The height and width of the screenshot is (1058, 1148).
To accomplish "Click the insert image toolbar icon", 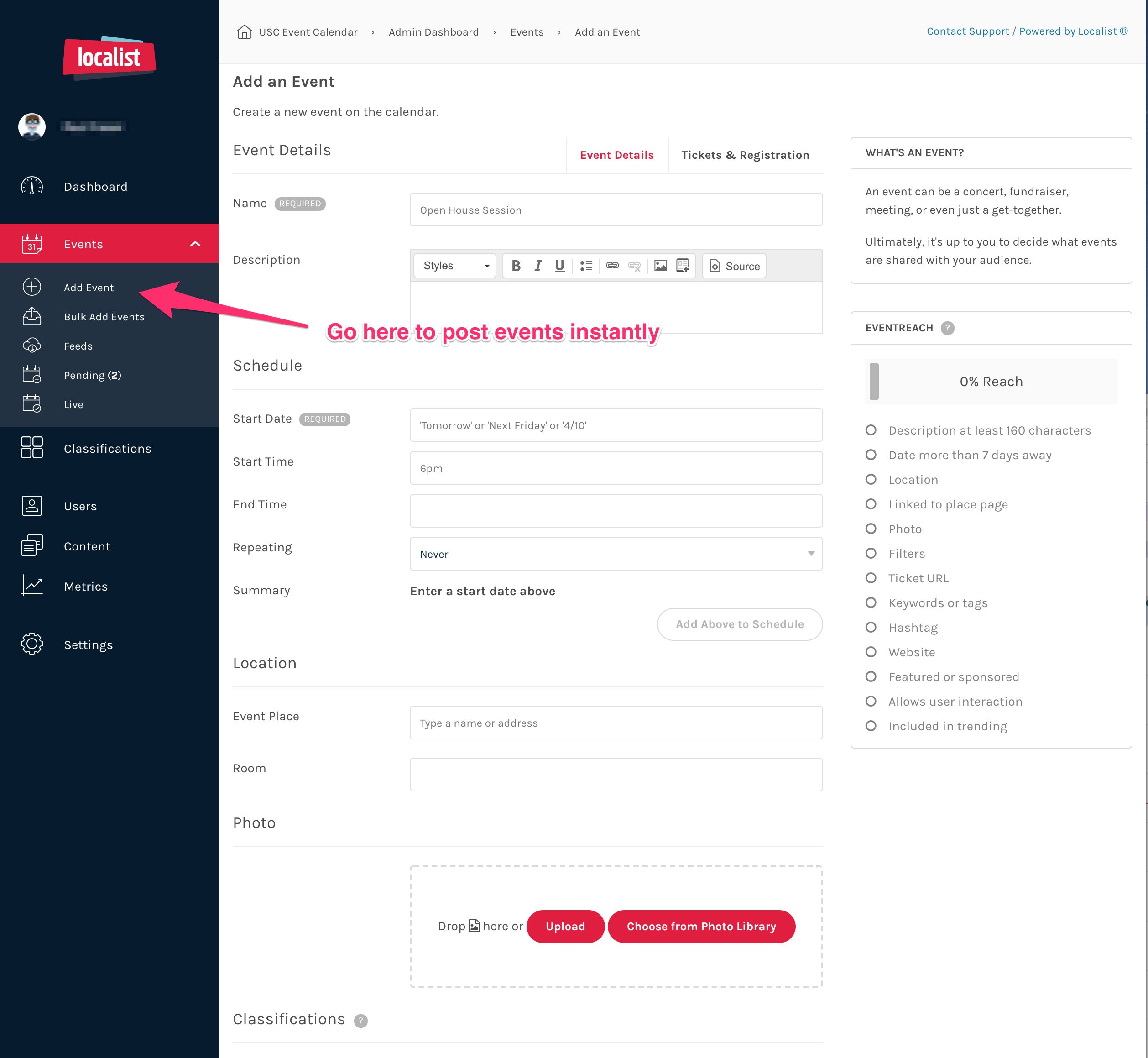I will 660,266.
